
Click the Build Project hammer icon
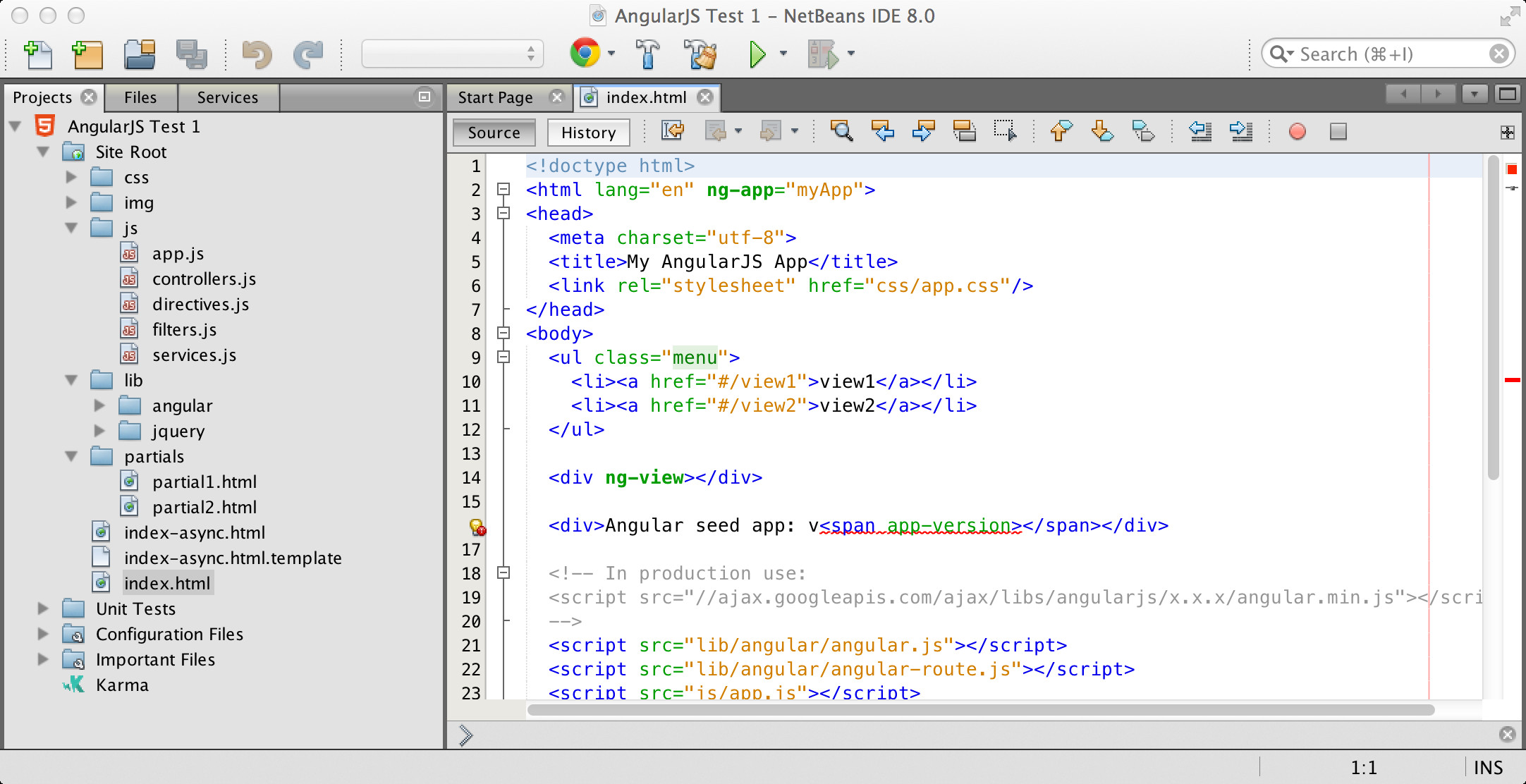coord(647,54)
